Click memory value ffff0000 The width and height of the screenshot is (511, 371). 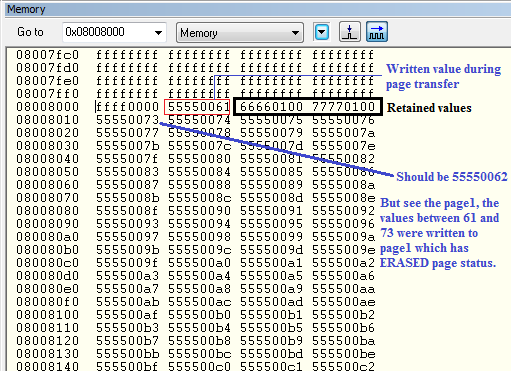pyautogui.click(x=127, y=107)
